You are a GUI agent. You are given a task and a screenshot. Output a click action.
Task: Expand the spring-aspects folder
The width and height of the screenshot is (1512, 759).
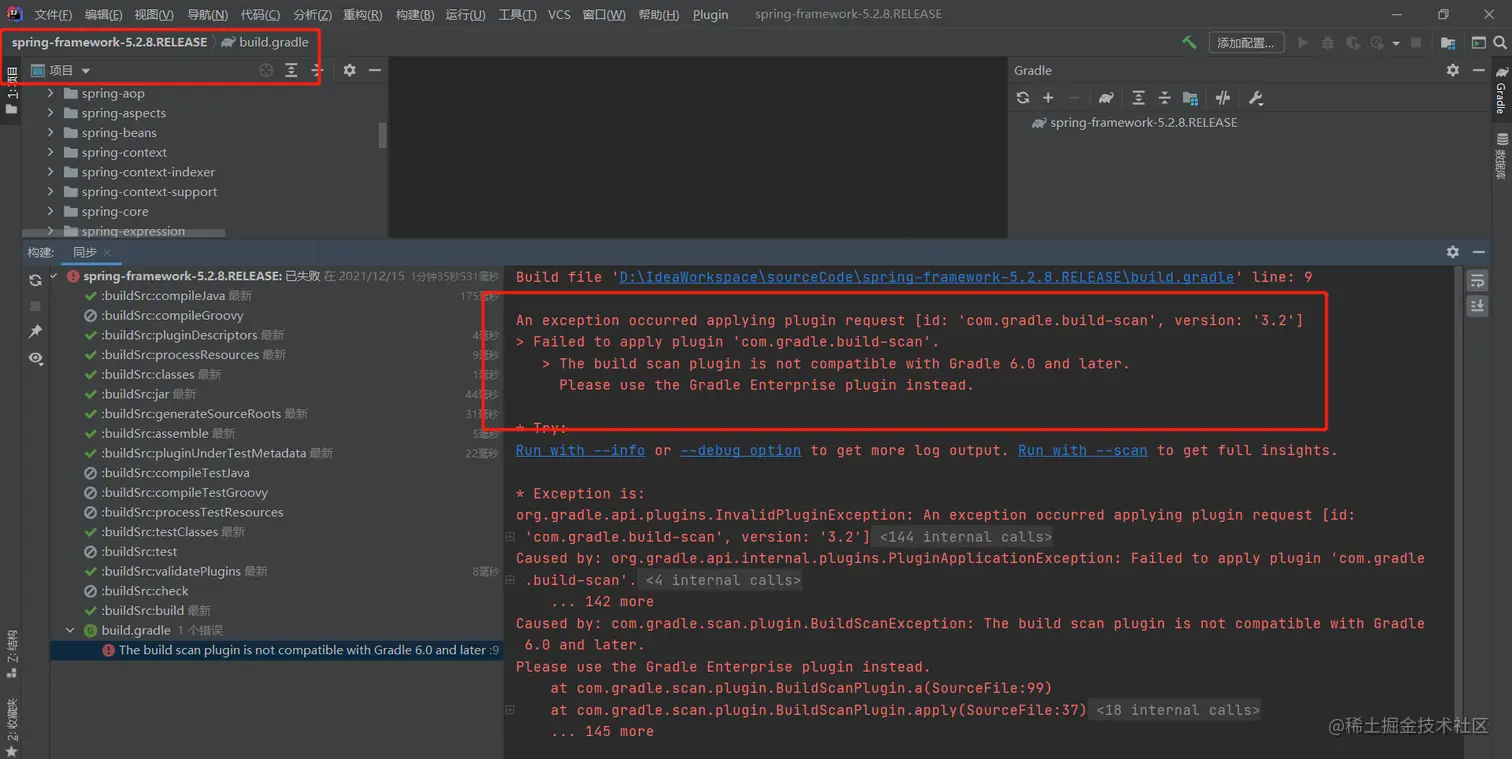point(50,113)
